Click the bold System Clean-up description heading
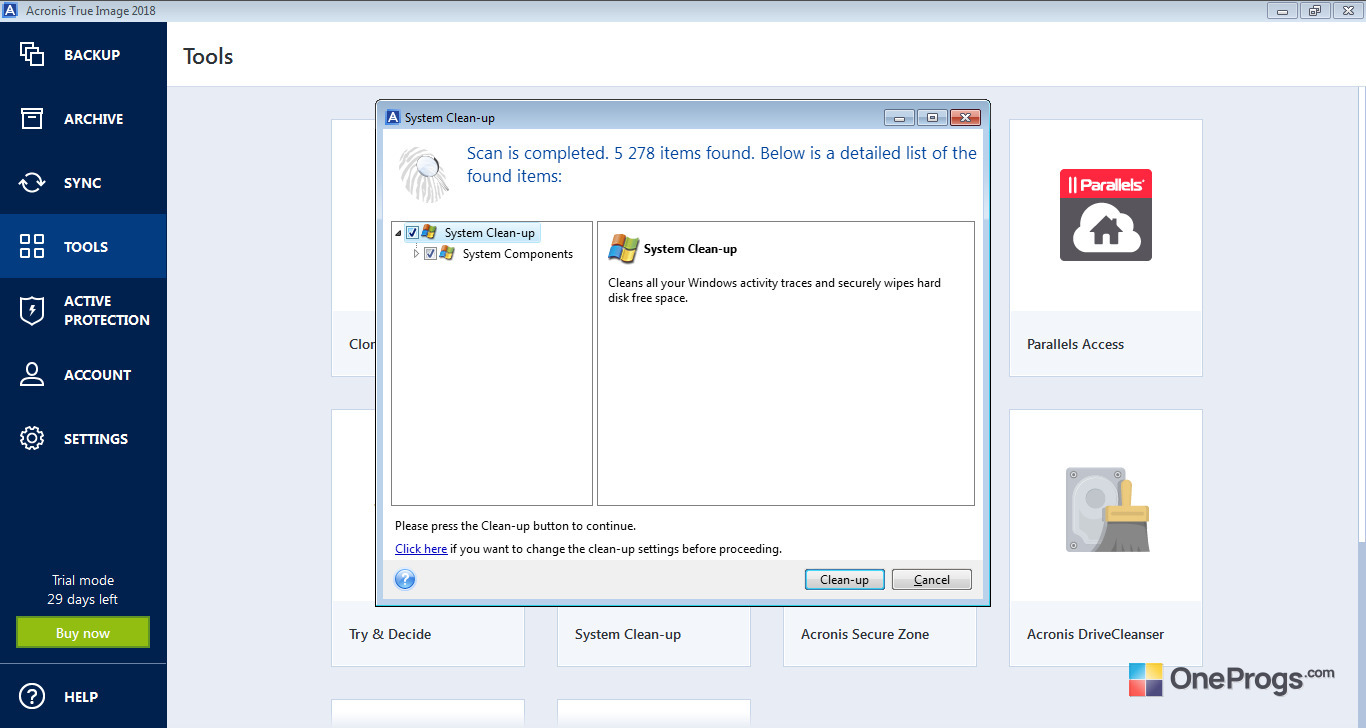The width and height of the screenshot is (1366, 728). [690, 249]
